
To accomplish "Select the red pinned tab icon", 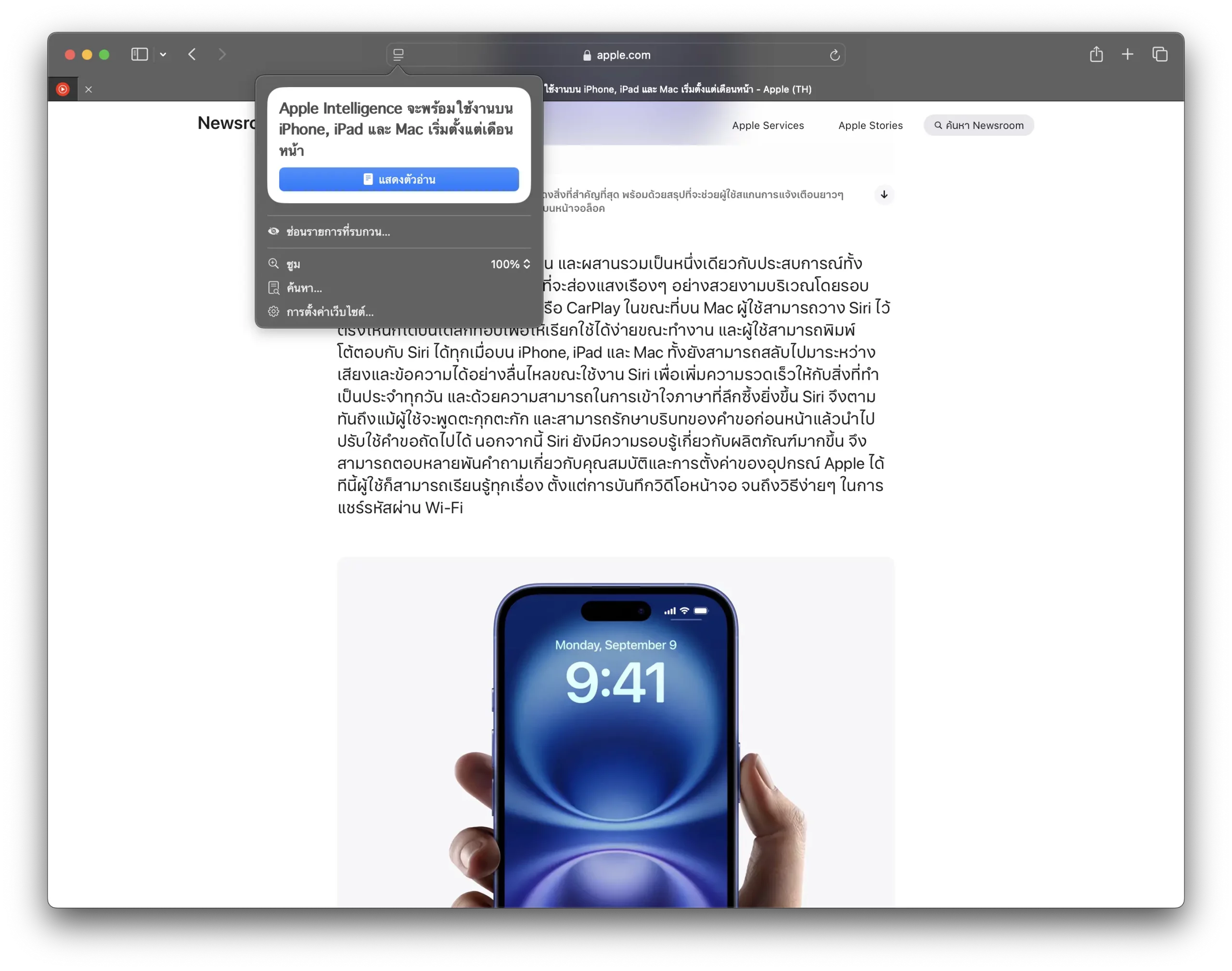I will click(63, 89).
